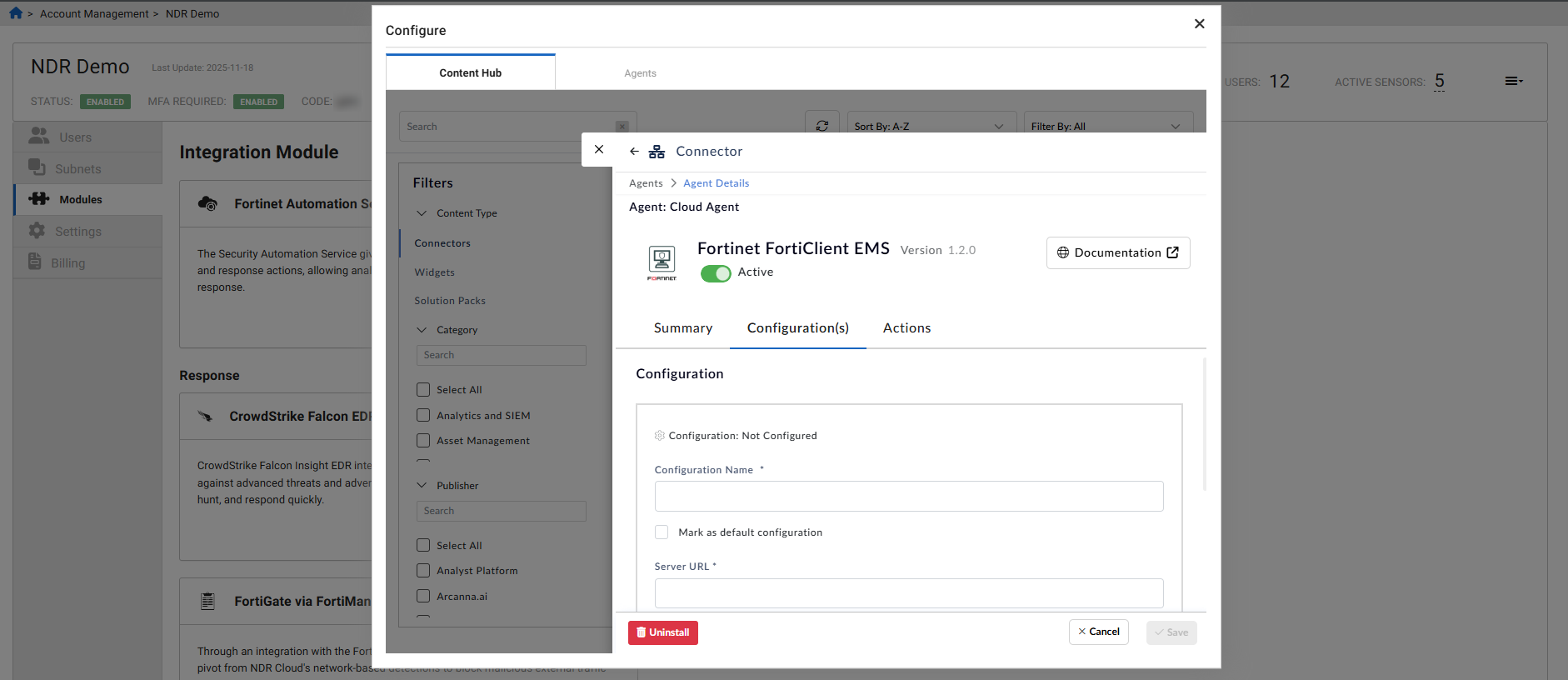The image size is (1568, 680).
Task: Check the Analyst Platform publisher
Action: 423,571
